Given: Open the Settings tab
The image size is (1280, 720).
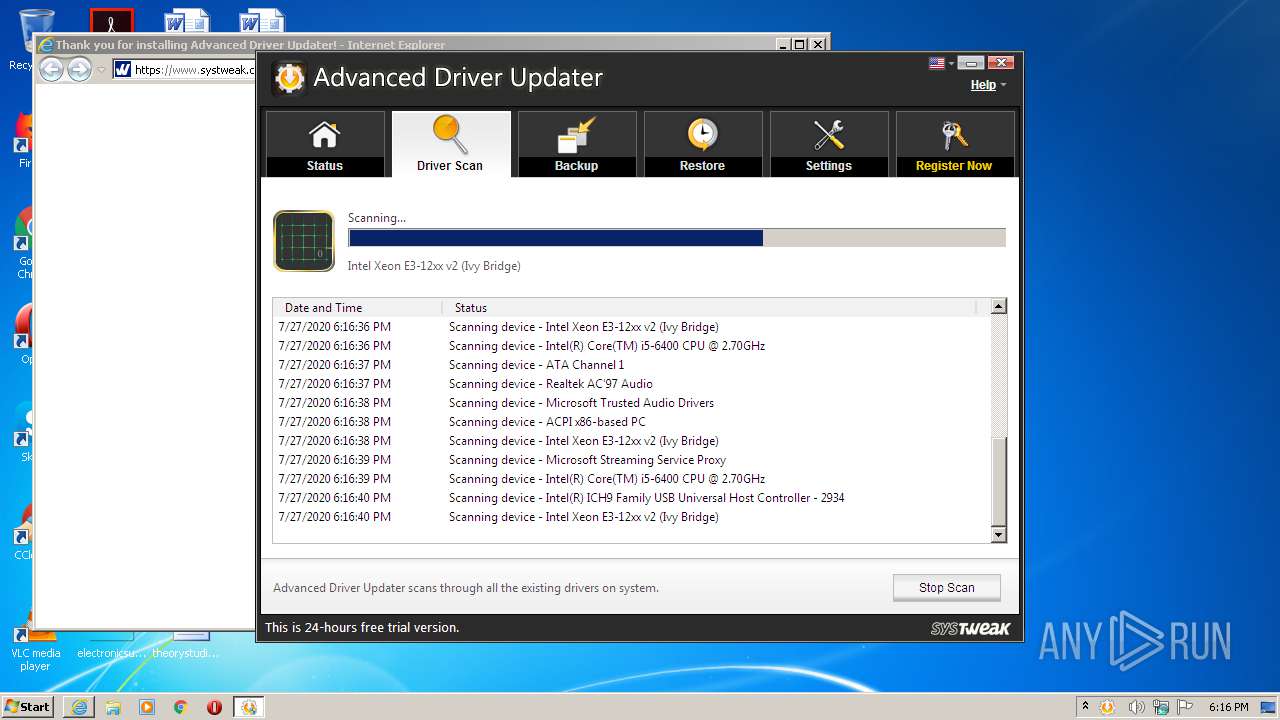Looking at the screenshot, I should [x=829, y=144].
